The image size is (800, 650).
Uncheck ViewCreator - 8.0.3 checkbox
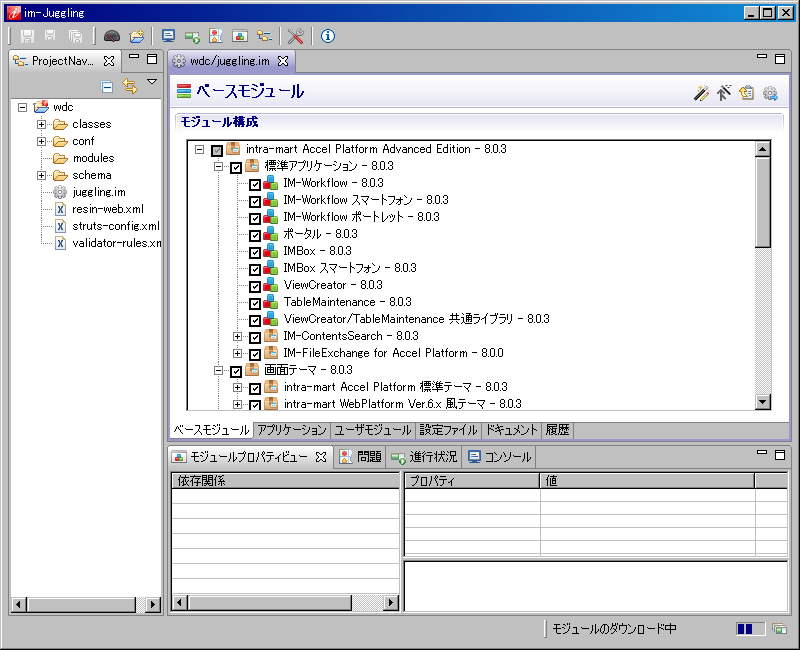click(x=255, y=286)
